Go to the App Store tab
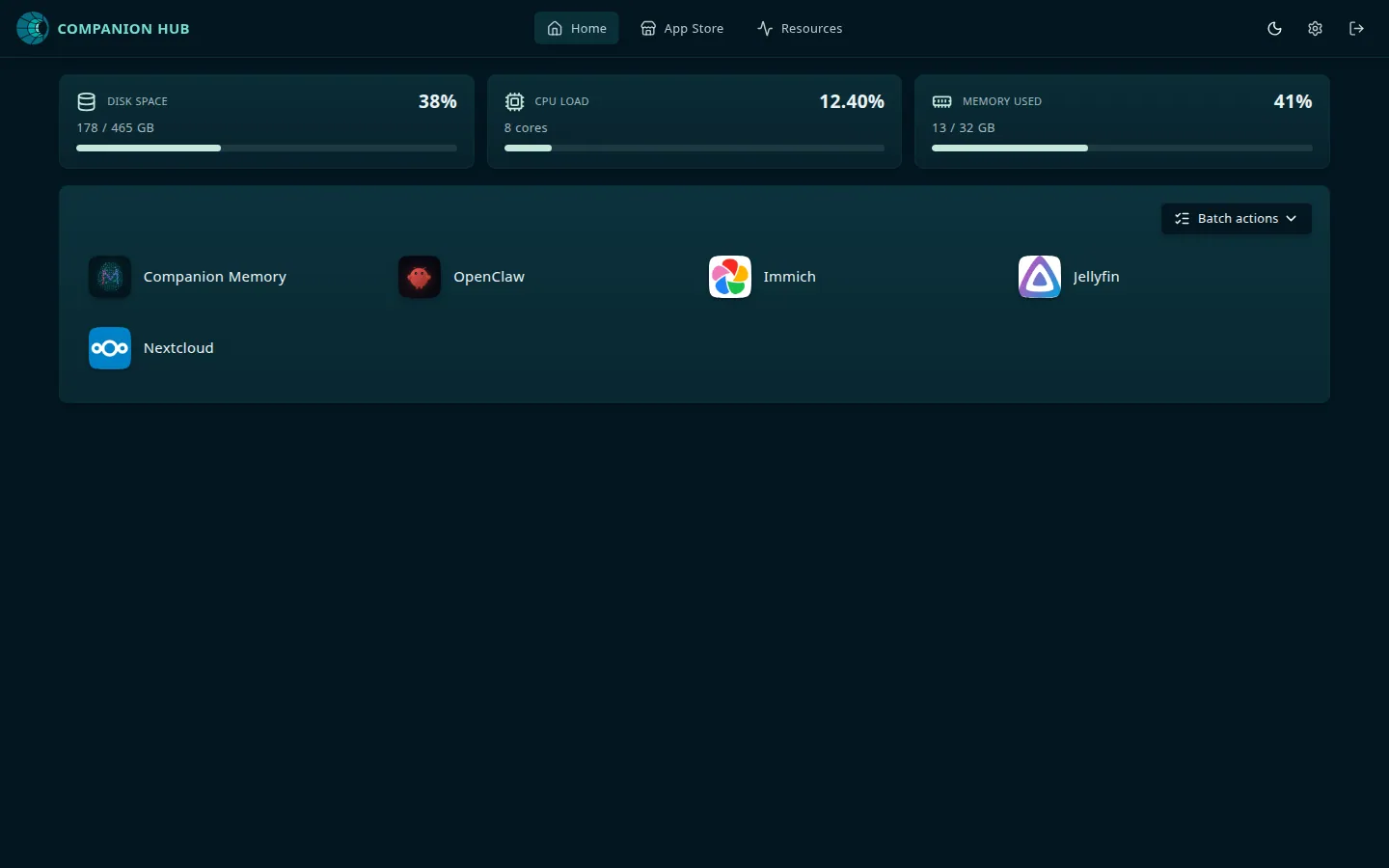Image resolution: width=1389 pixels, height=868 pixels. 682,28
